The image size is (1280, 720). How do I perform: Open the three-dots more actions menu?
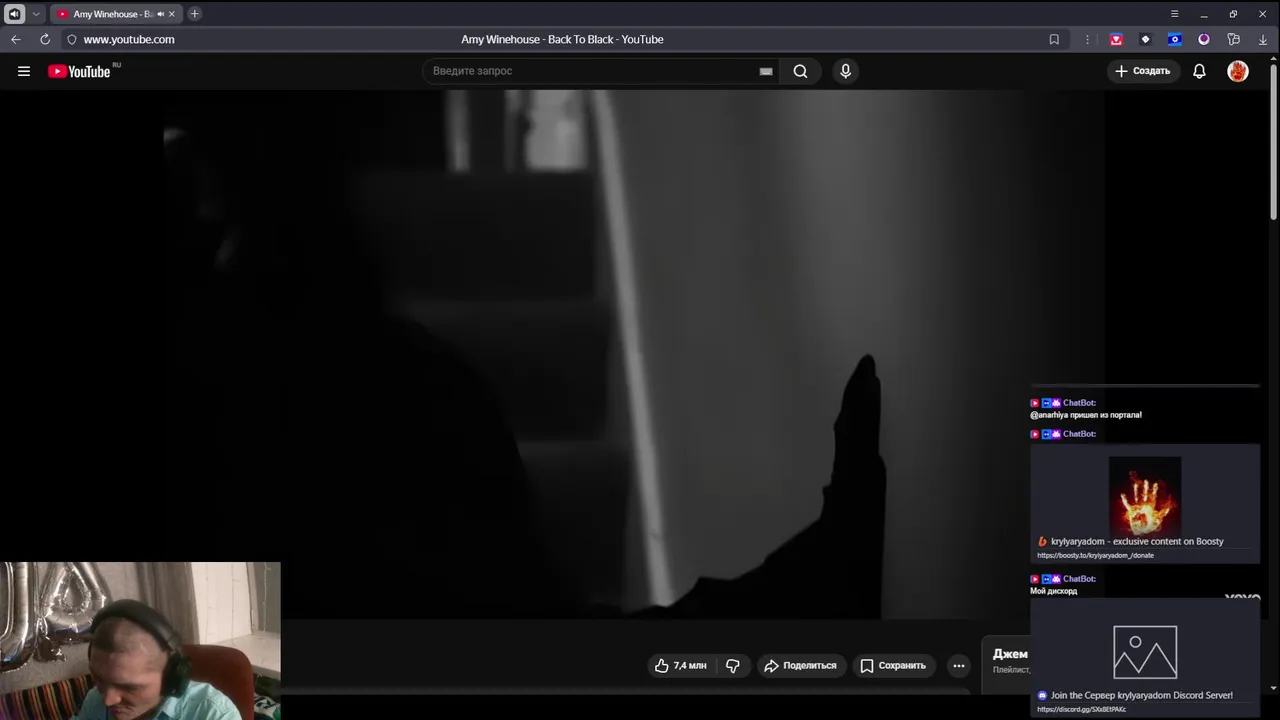coord(959,665)
